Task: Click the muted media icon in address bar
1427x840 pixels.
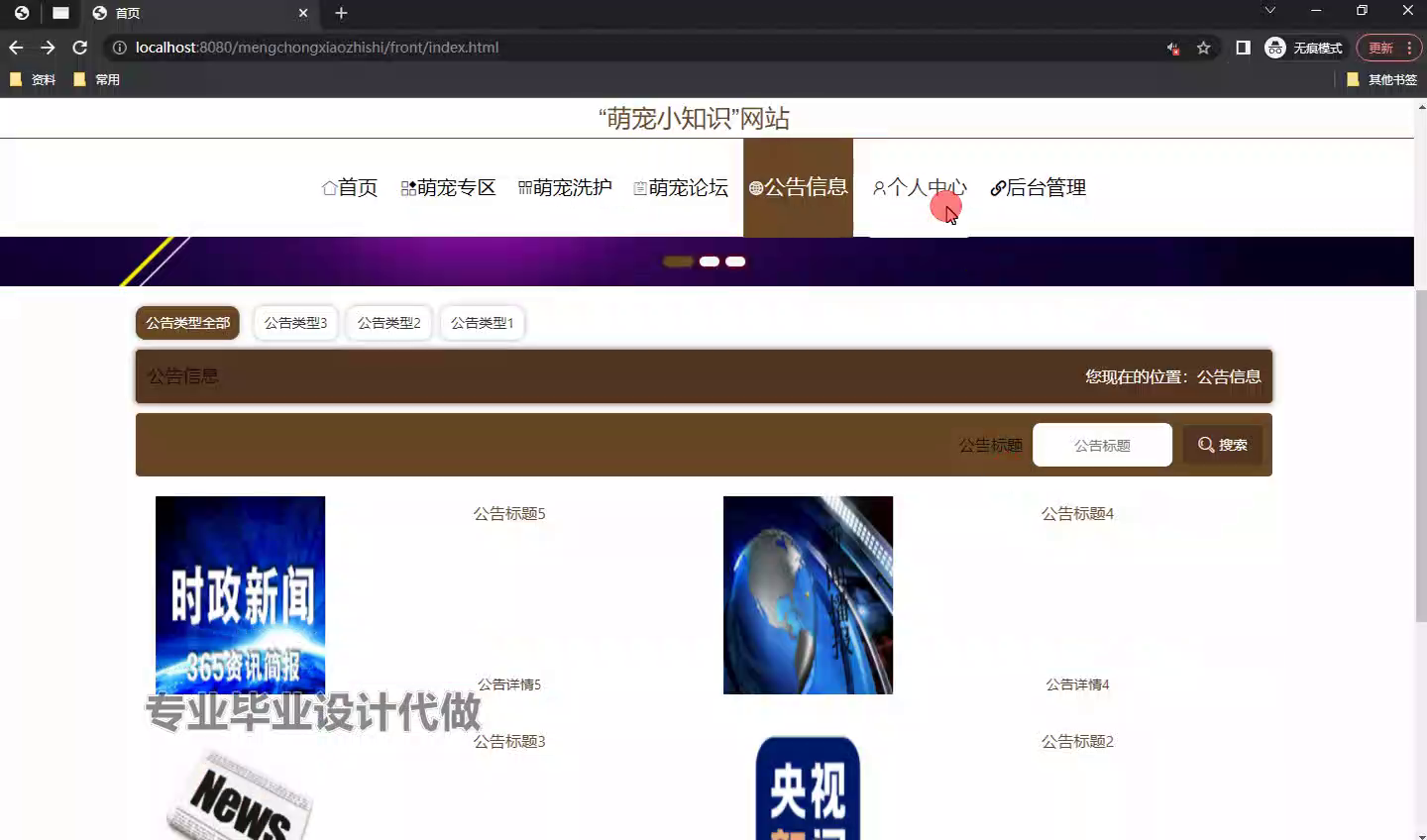Action: click(1173, 48)
